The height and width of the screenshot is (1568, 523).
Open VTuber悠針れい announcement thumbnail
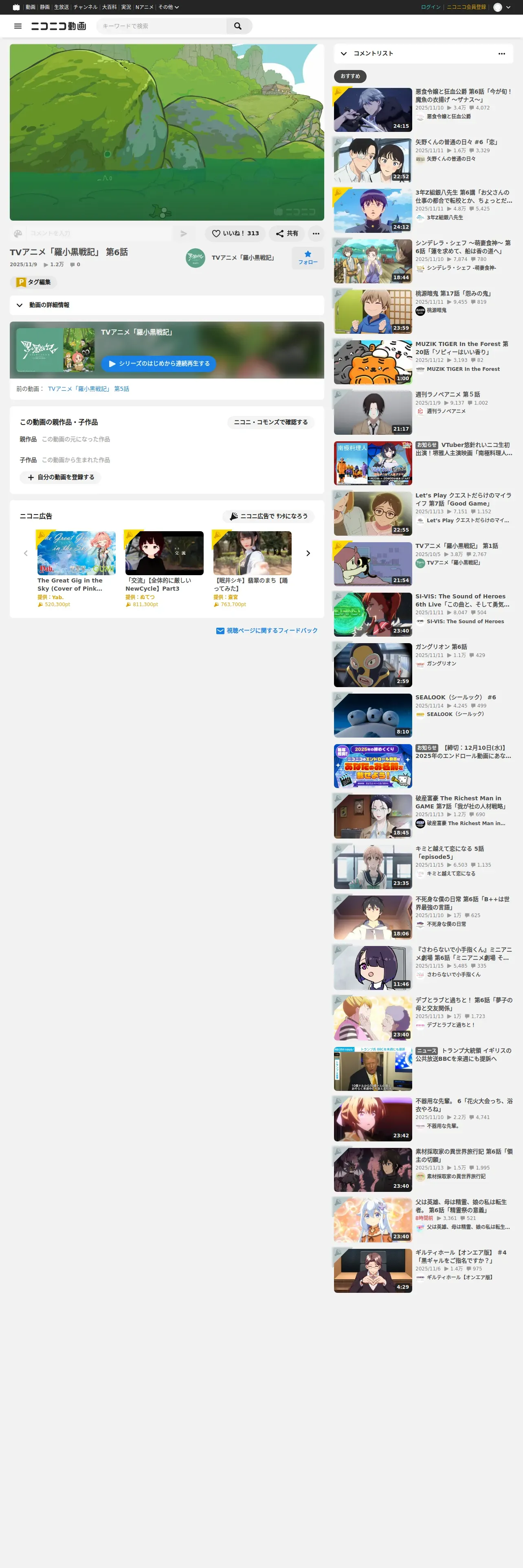(373, 463)
